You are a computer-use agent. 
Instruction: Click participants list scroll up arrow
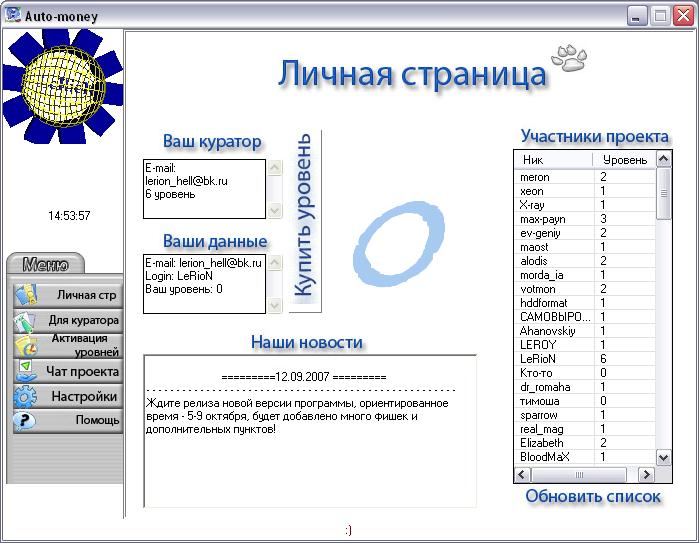coord(663,159)
